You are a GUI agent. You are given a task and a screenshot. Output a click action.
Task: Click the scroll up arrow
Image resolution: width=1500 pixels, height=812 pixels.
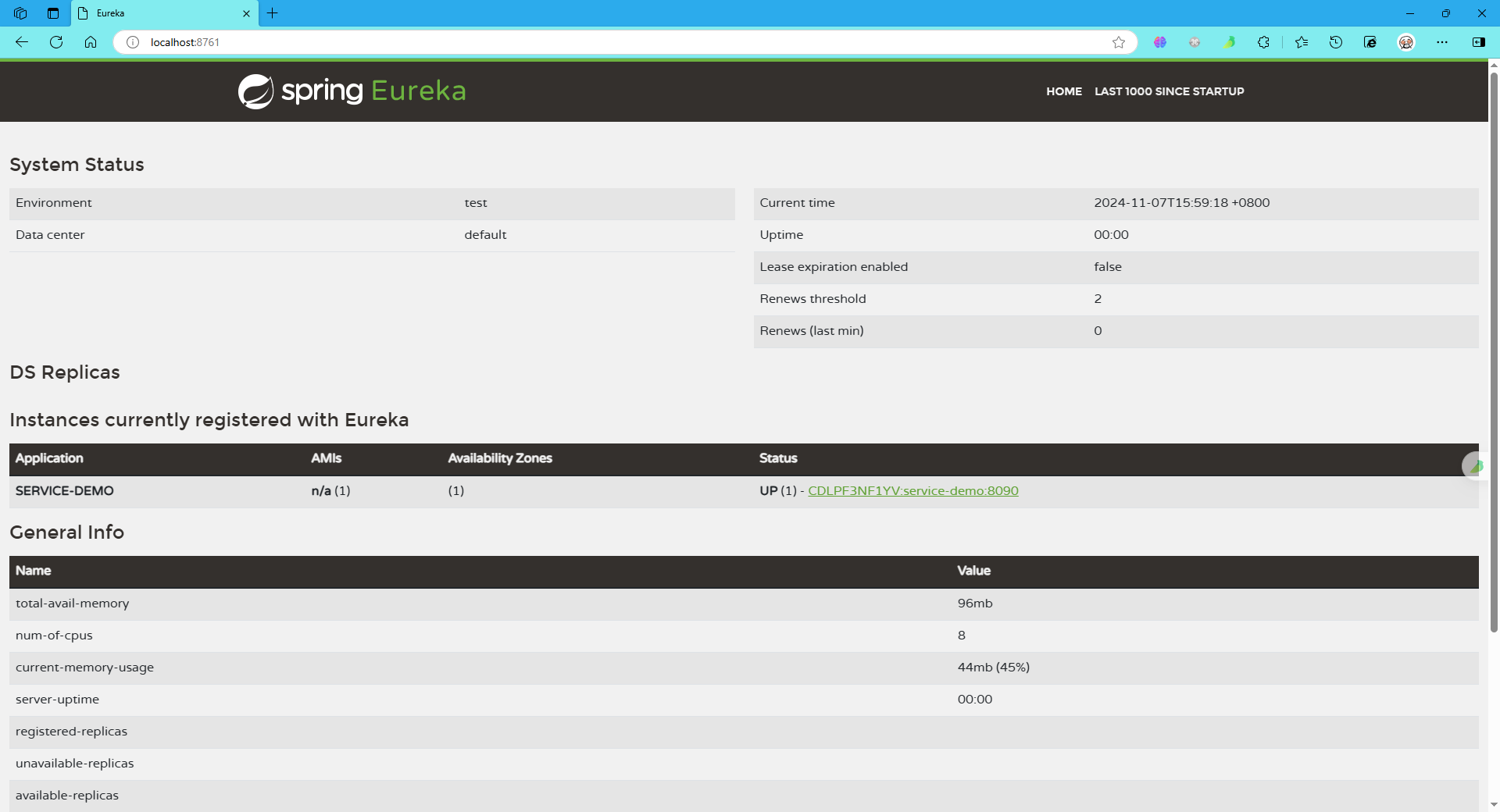pyautogui.click(x=1494, y=66)
